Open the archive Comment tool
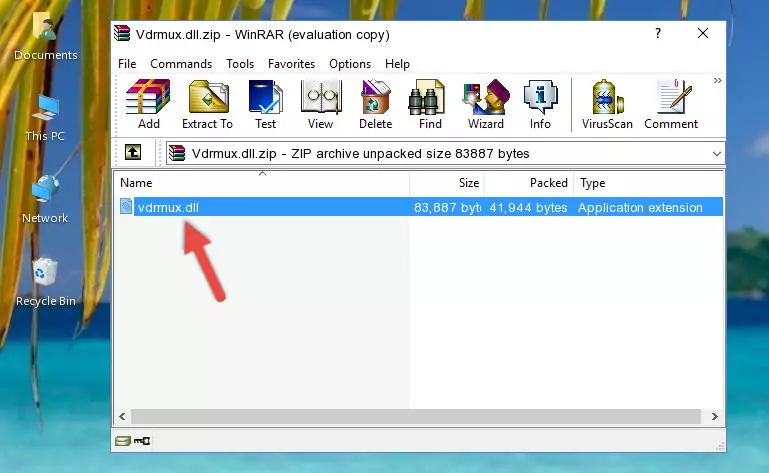The image size is (769, 473). tap(671, 105)
